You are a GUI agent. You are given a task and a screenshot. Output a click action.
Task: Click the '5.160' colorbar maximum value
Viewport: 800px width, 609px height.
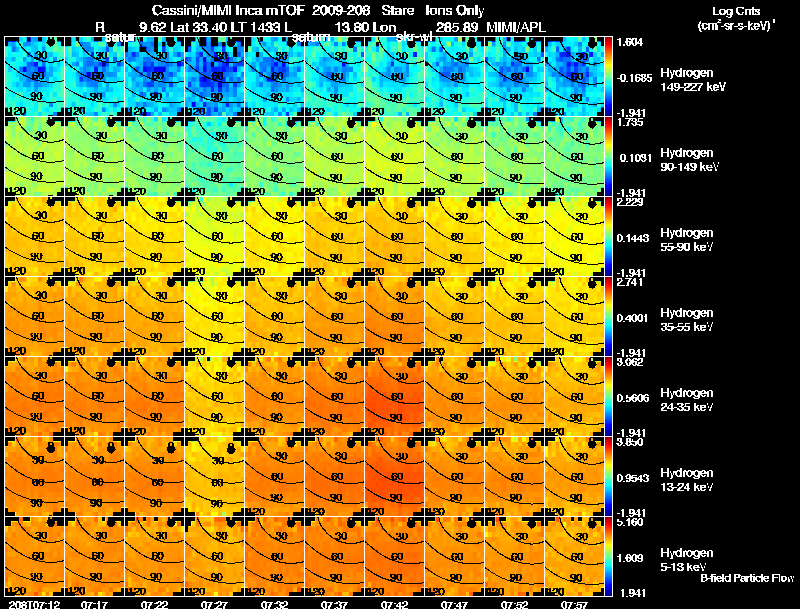[630, 523]
